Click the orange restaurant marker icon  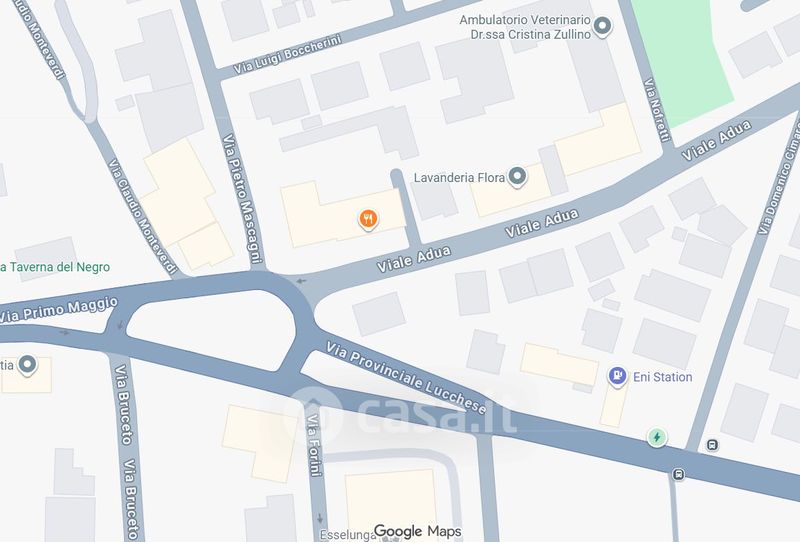point(368,219)
